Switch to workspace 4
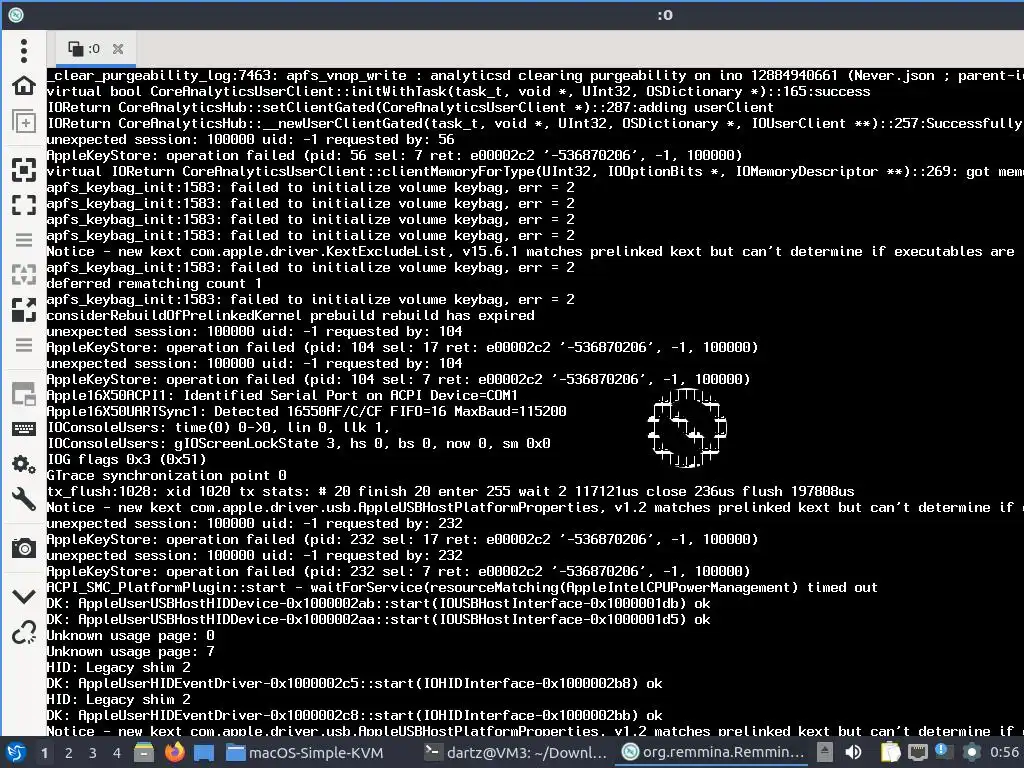The width and height of the screenshot is (1024, 768). [117, 753]
